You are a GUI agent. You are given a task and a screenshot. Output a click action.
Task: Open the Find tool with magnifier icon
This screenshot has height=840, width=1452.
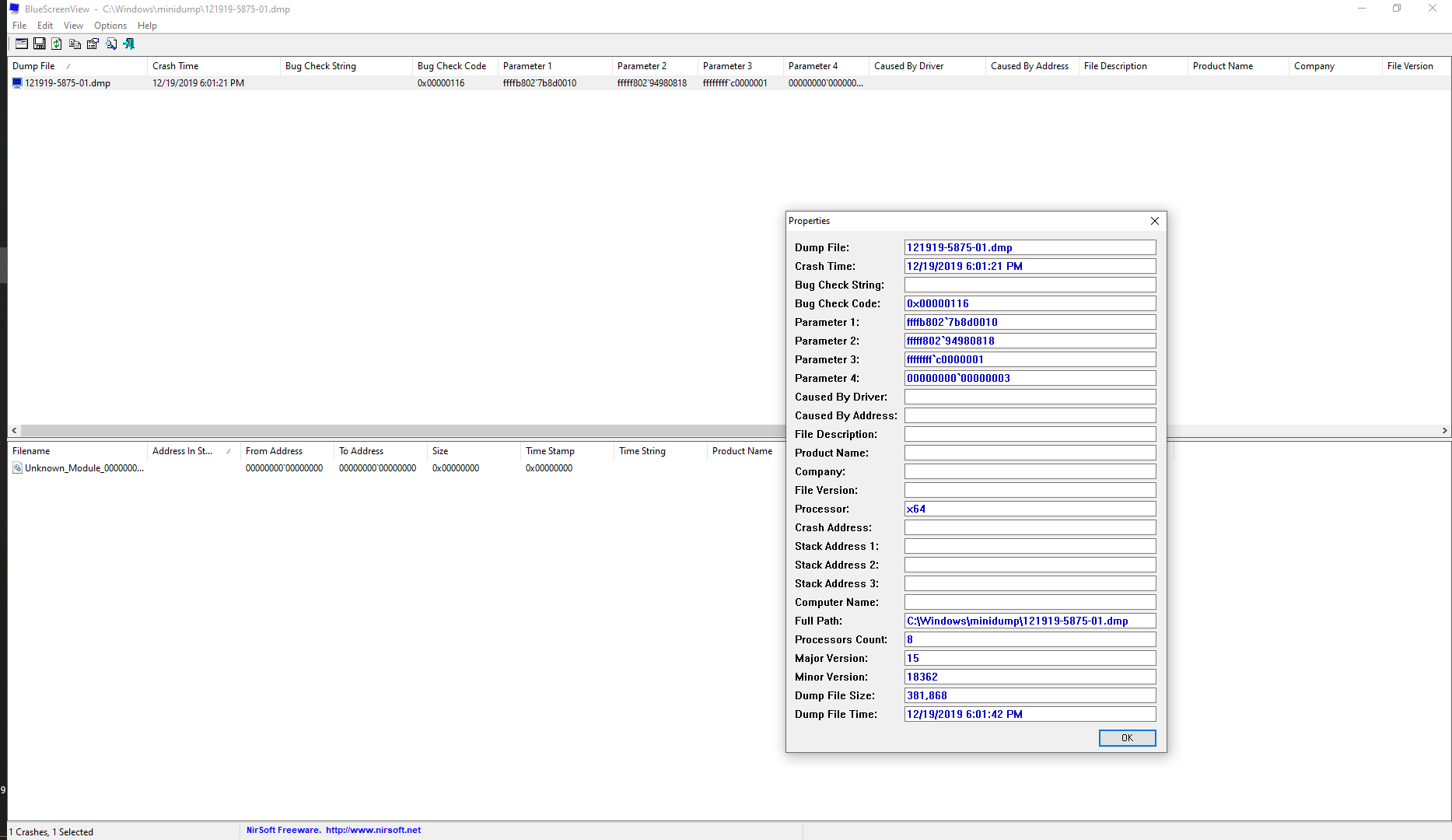[111, 44]
